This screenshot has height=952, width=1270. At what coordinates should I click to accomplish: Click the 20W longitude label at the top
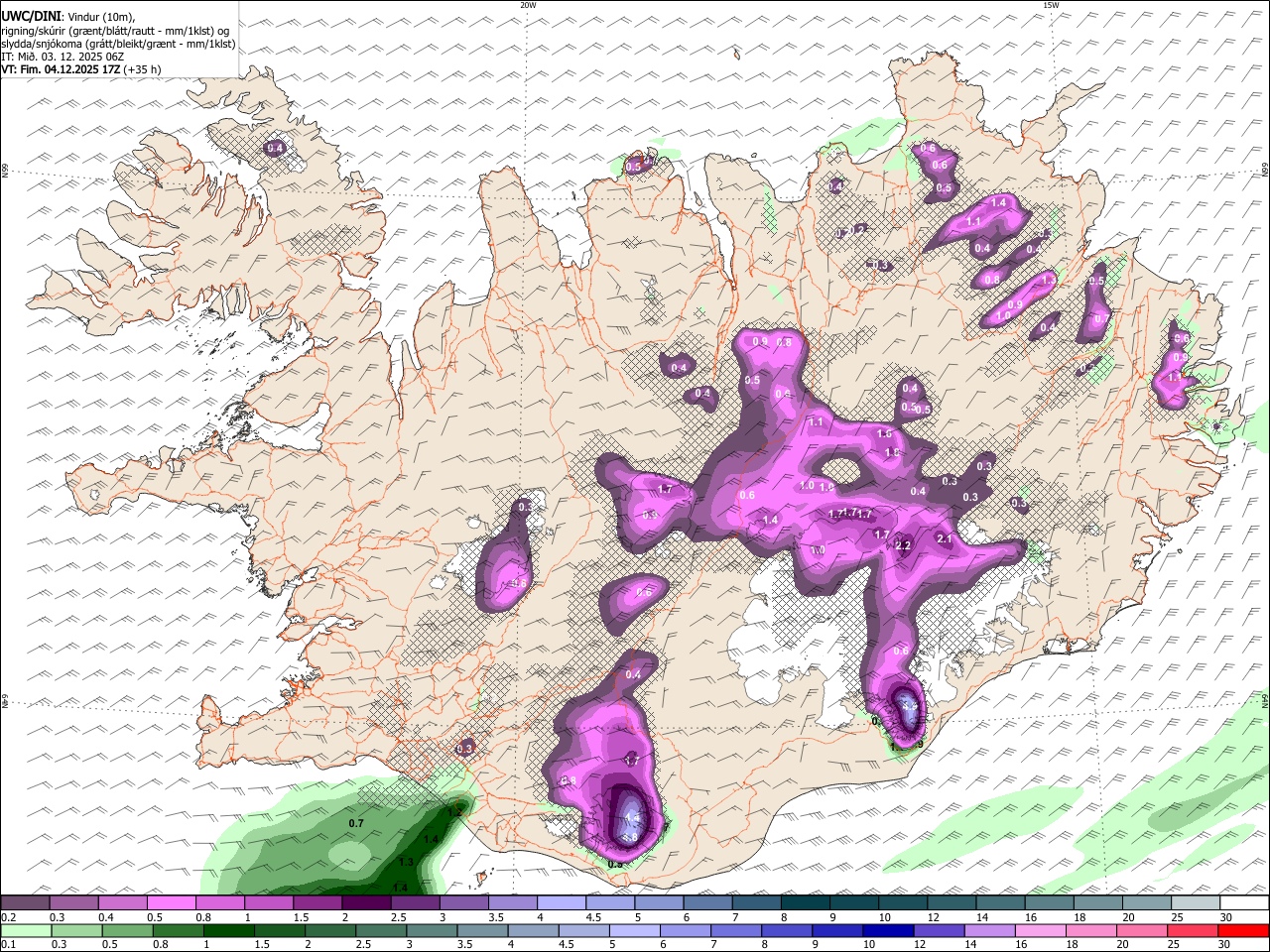(x=528, y=5)
